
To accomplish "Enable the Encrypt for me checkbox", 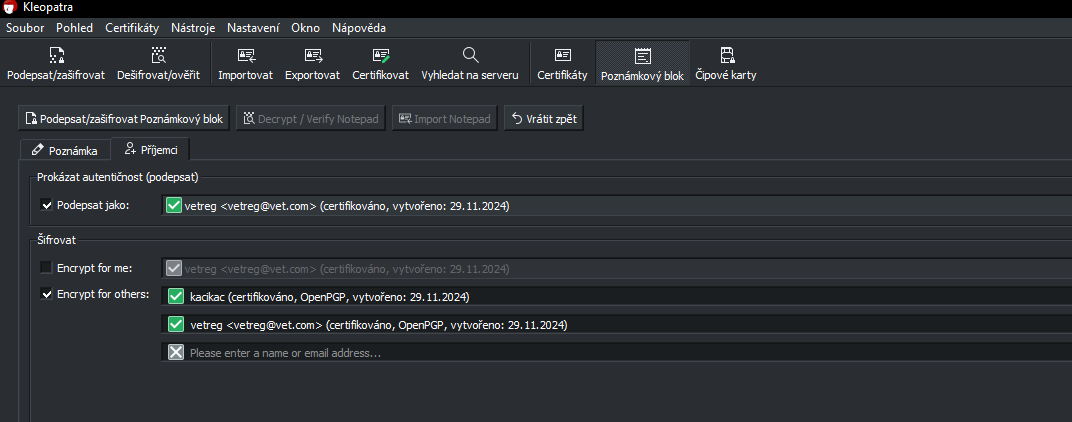I will point(46,267).
